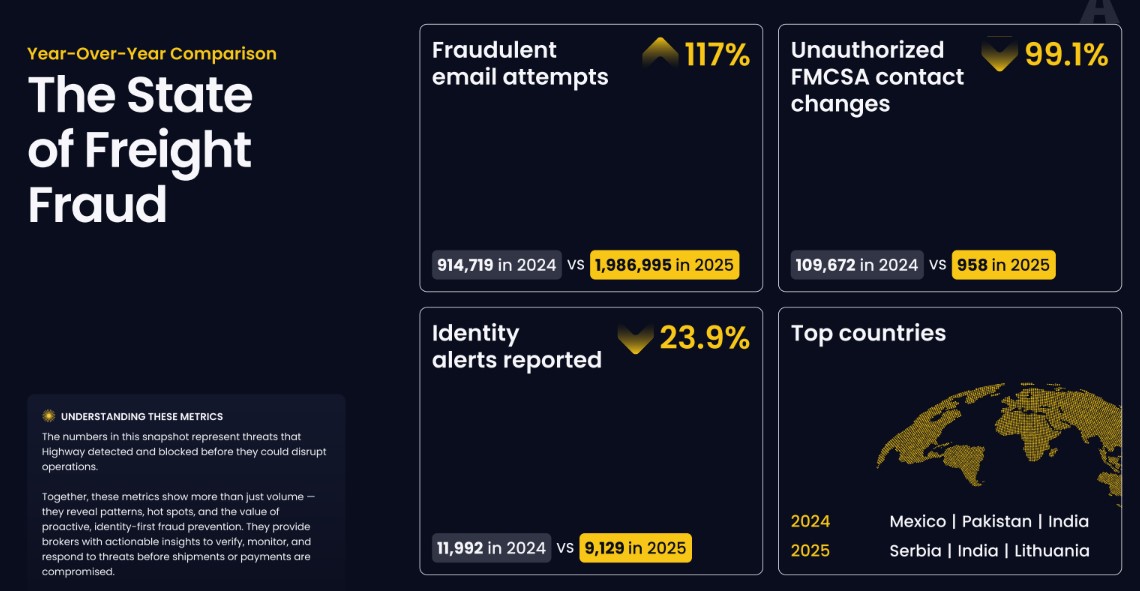Click the "Unauthorized FMCSA contact changes" heading
The image size is (1140, 591).
tap(877, 77)
